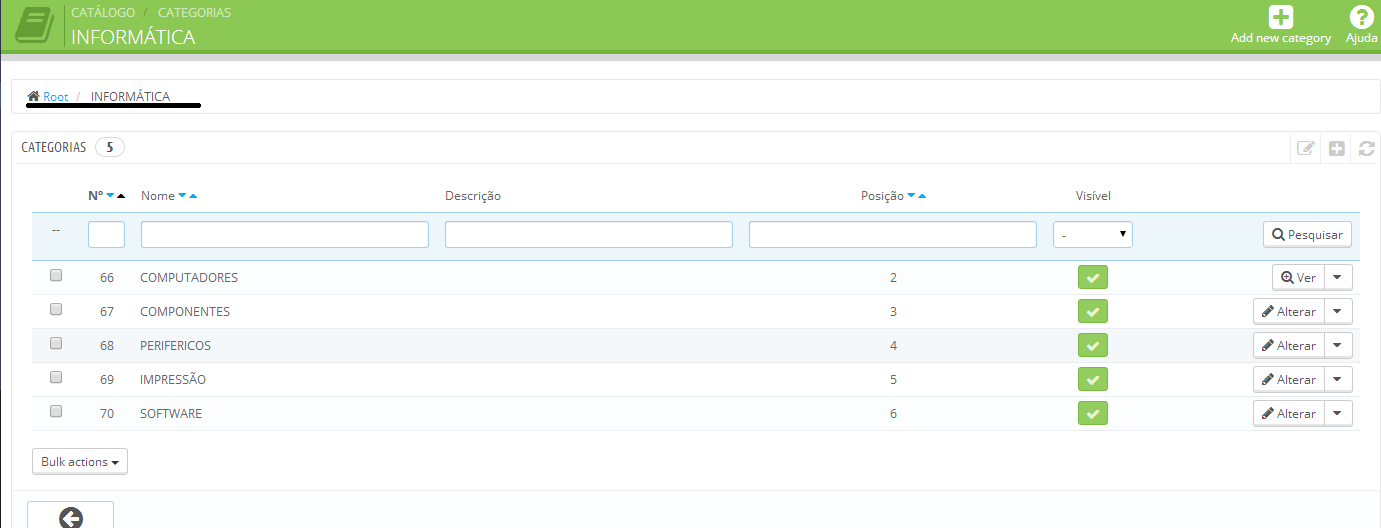The width and height of the screenshot is (1381, 528).
Task: Click CATEGORIAS in the header breadcrumb
Action: 194,13
